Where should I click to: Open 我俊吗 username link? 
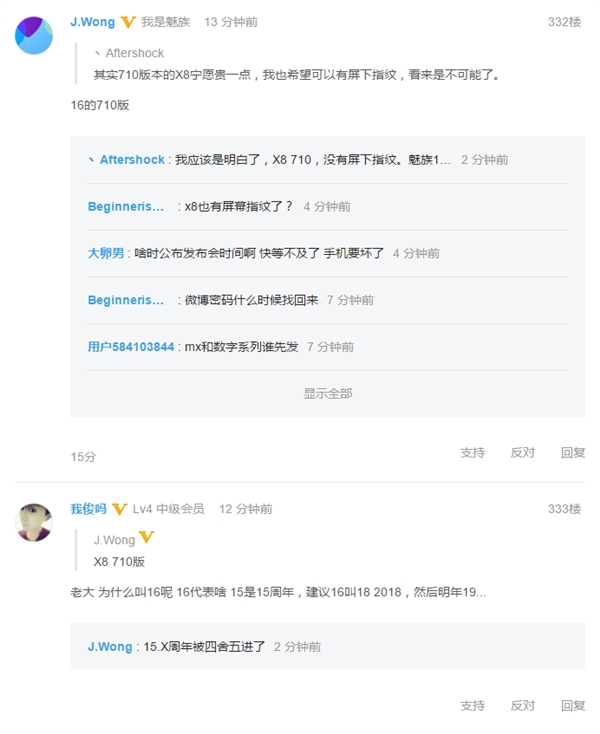pyautogui.click(x=88, y=509)
